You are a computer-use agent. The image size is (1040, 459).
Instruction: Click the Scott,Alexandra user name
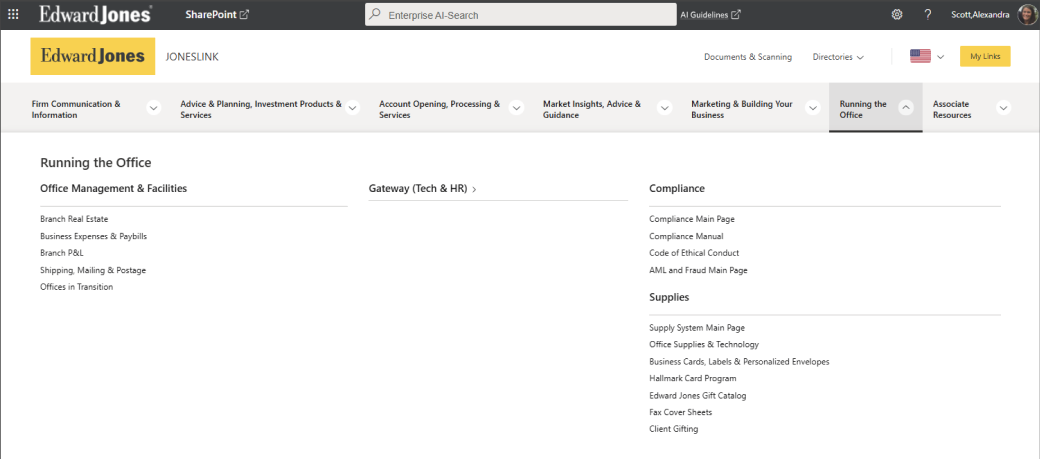980,15
